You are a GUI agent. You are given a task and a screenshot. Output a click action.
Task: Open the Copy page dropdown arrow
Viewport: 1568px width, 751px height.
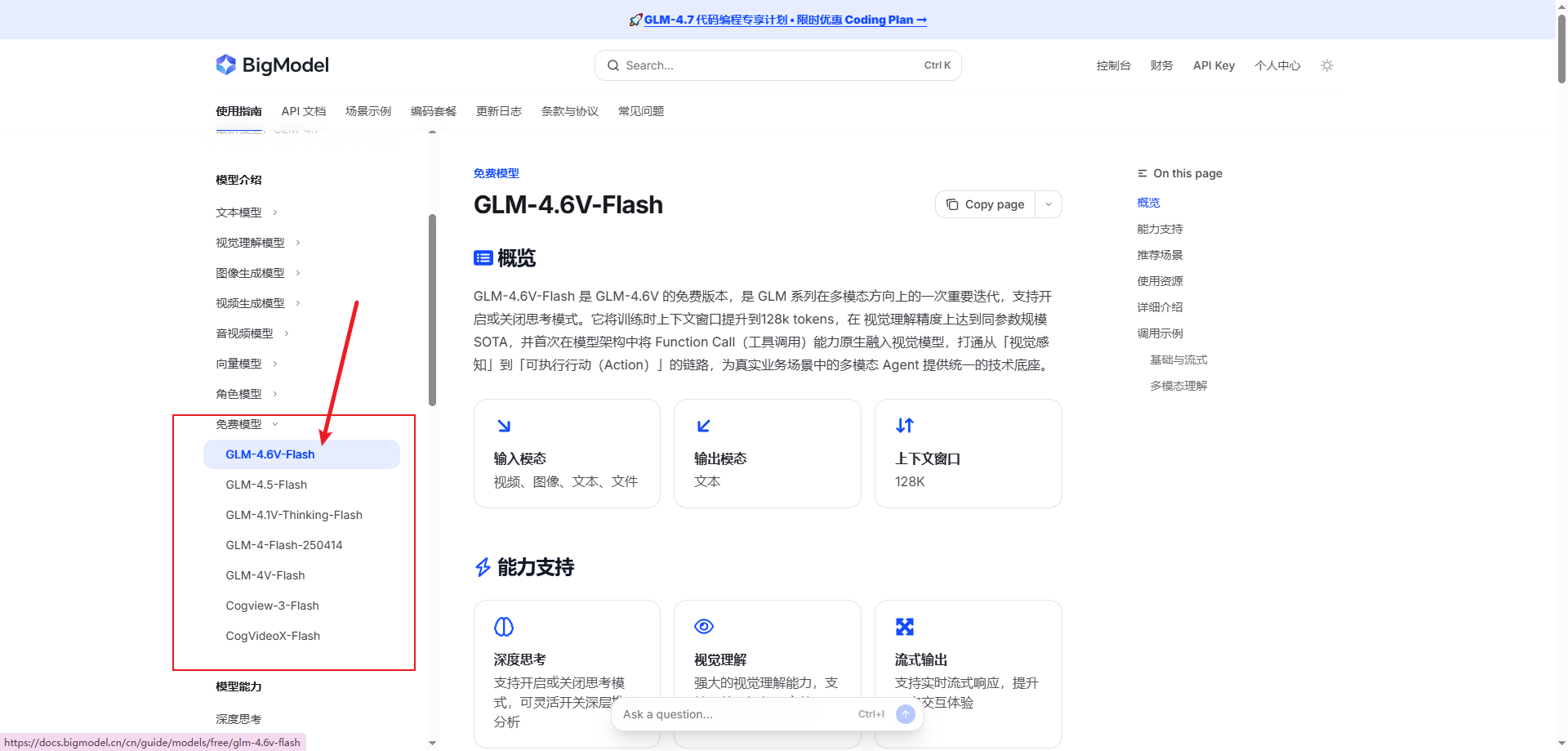tap(1049, 204)
